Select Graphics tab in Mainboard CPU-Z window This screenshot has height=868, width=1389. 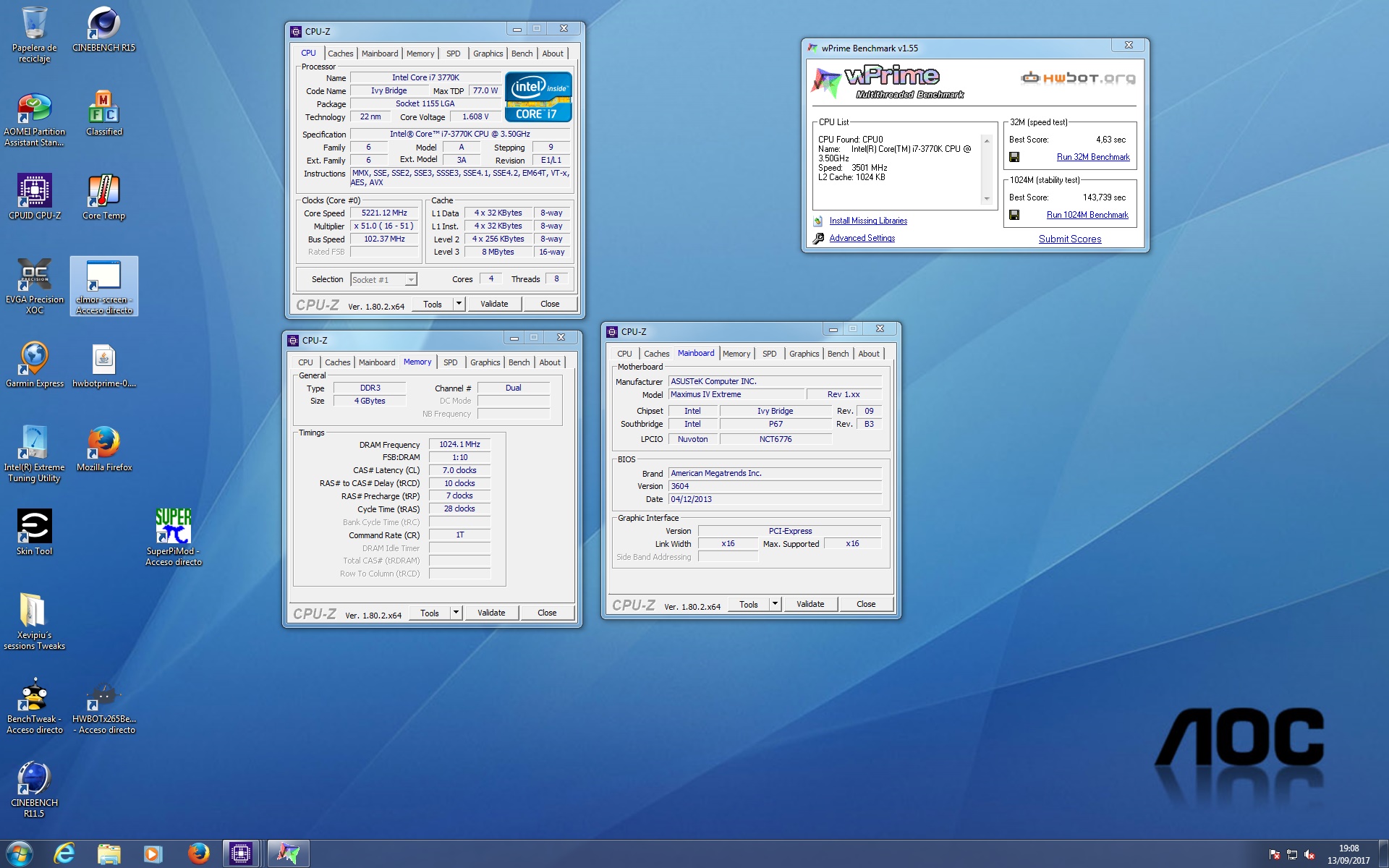click(804, 354)
